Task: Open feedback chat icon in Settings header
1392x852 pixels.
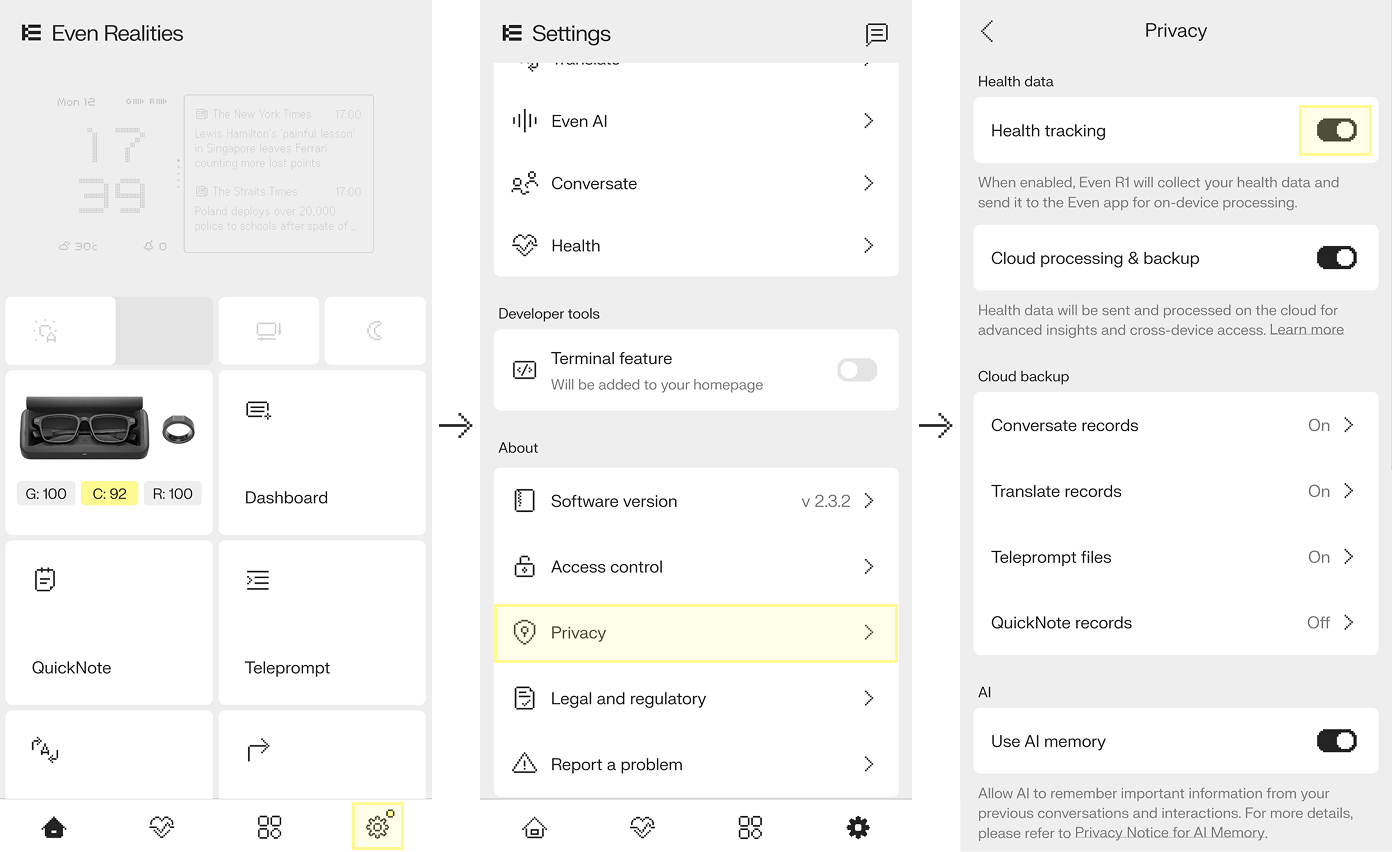Action: 876,35
